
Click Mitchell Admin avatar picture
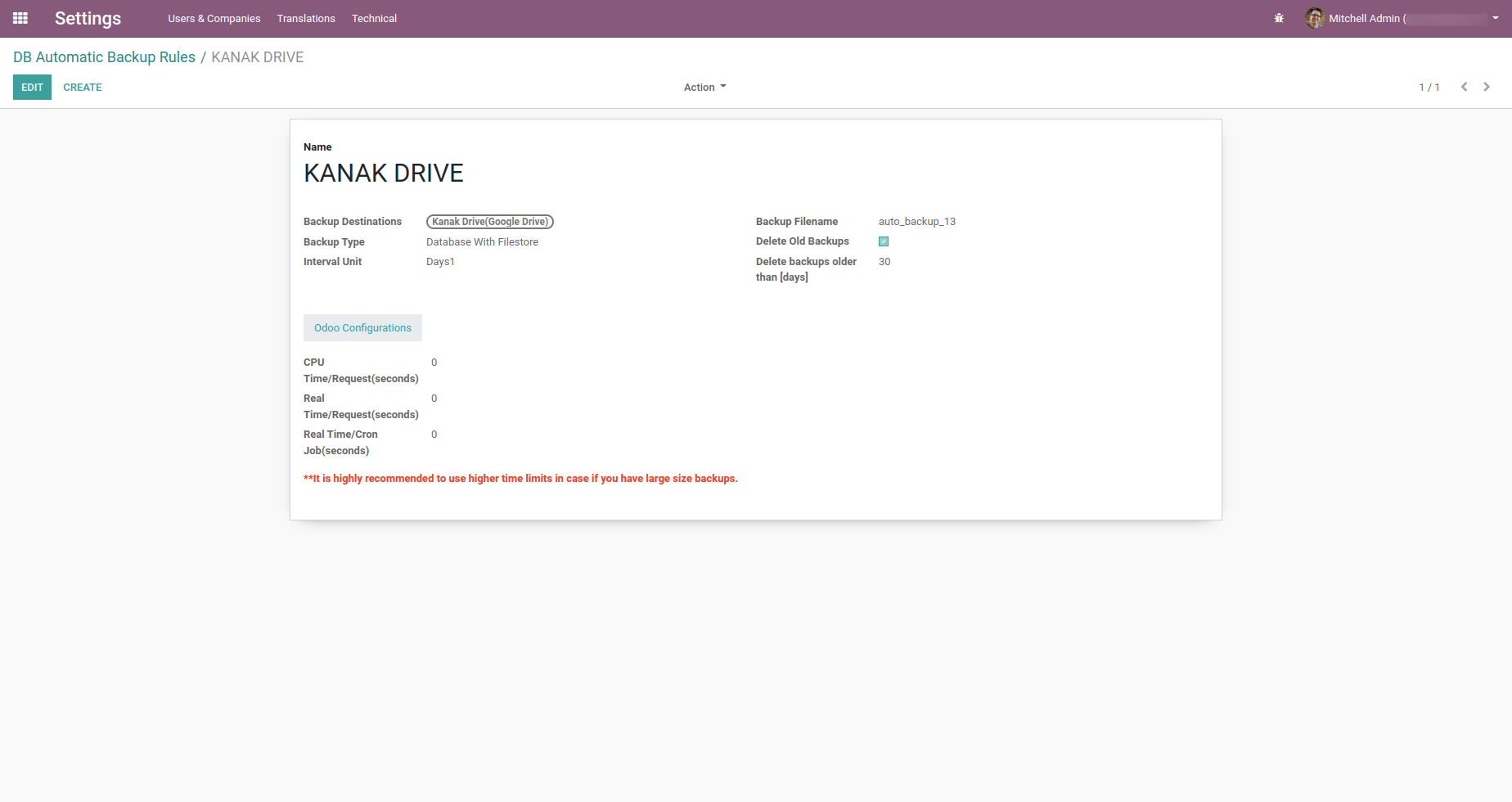pyautogui.click(x=1315, y=18)
